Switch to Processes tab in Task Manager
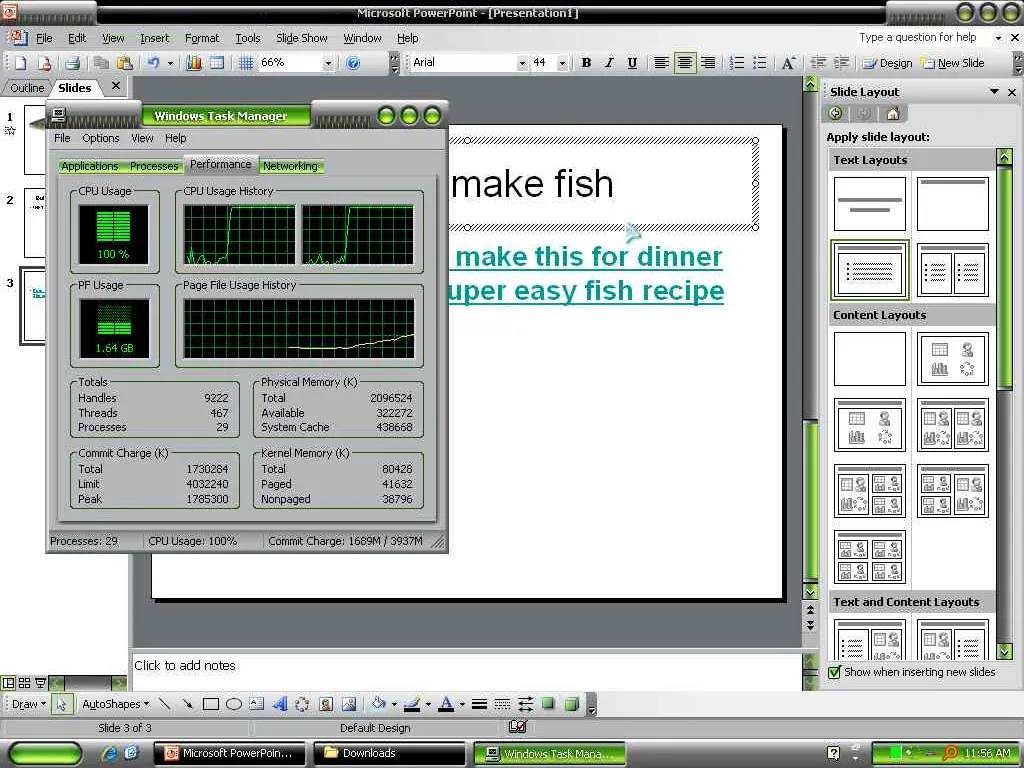 tap(154, 166)
